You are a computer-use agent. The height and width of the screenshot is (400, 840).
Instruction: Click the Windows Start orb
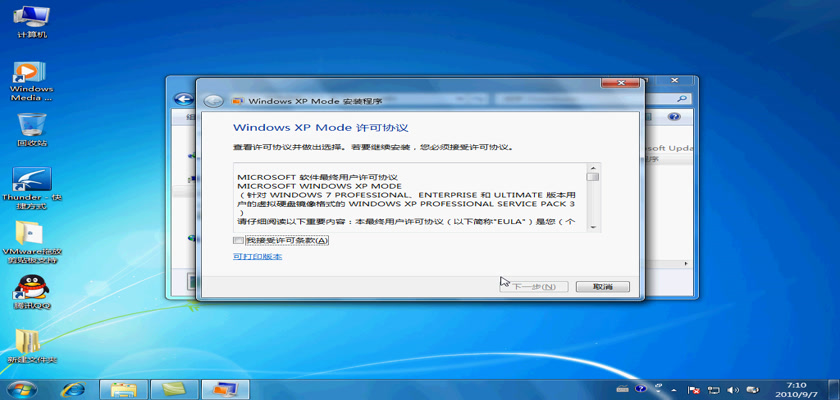click(x=19, y=388)
